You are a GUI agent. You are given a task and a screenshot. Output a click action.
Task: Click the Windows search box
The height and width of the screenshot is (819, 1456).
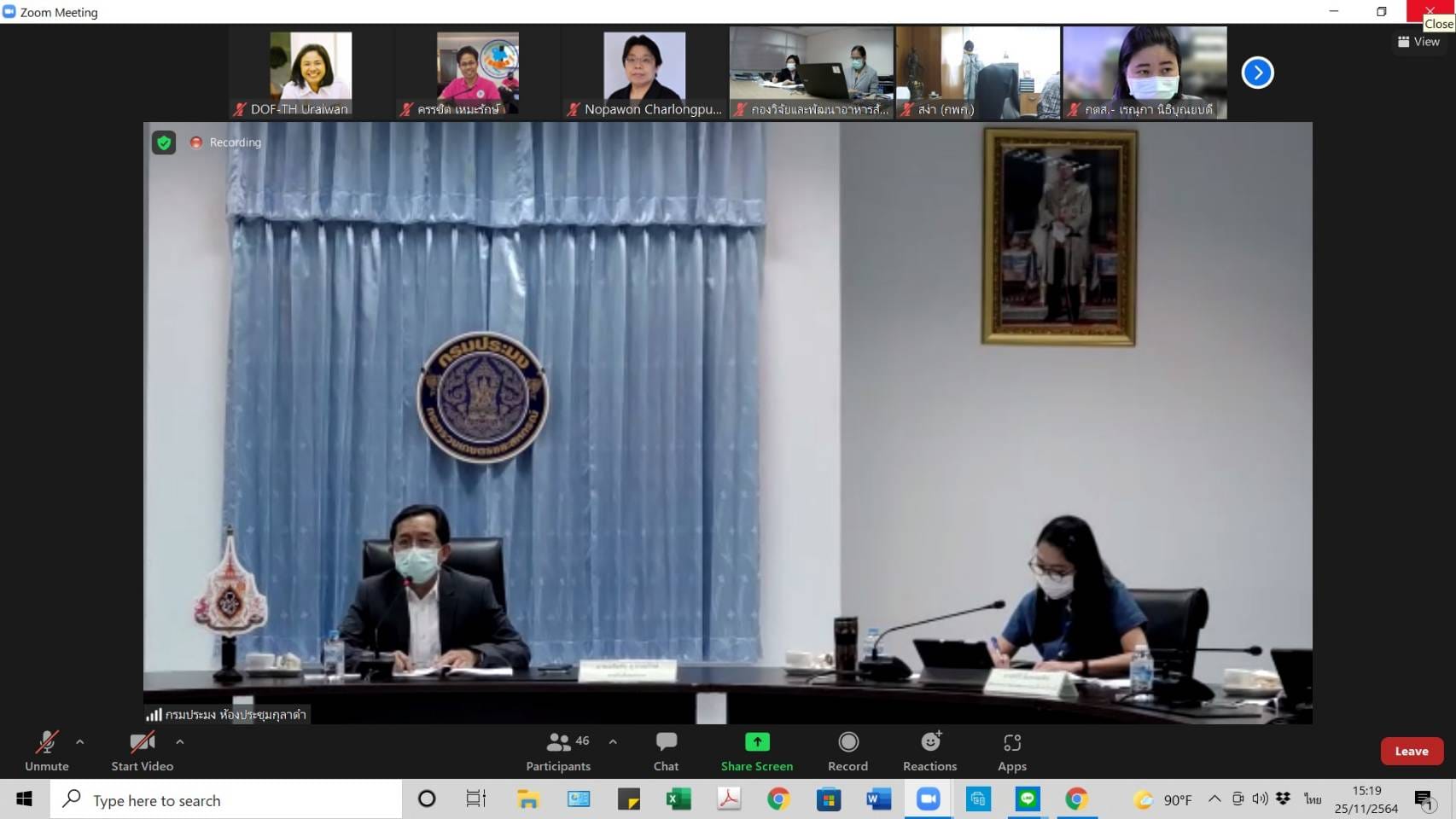coord(226,800)
